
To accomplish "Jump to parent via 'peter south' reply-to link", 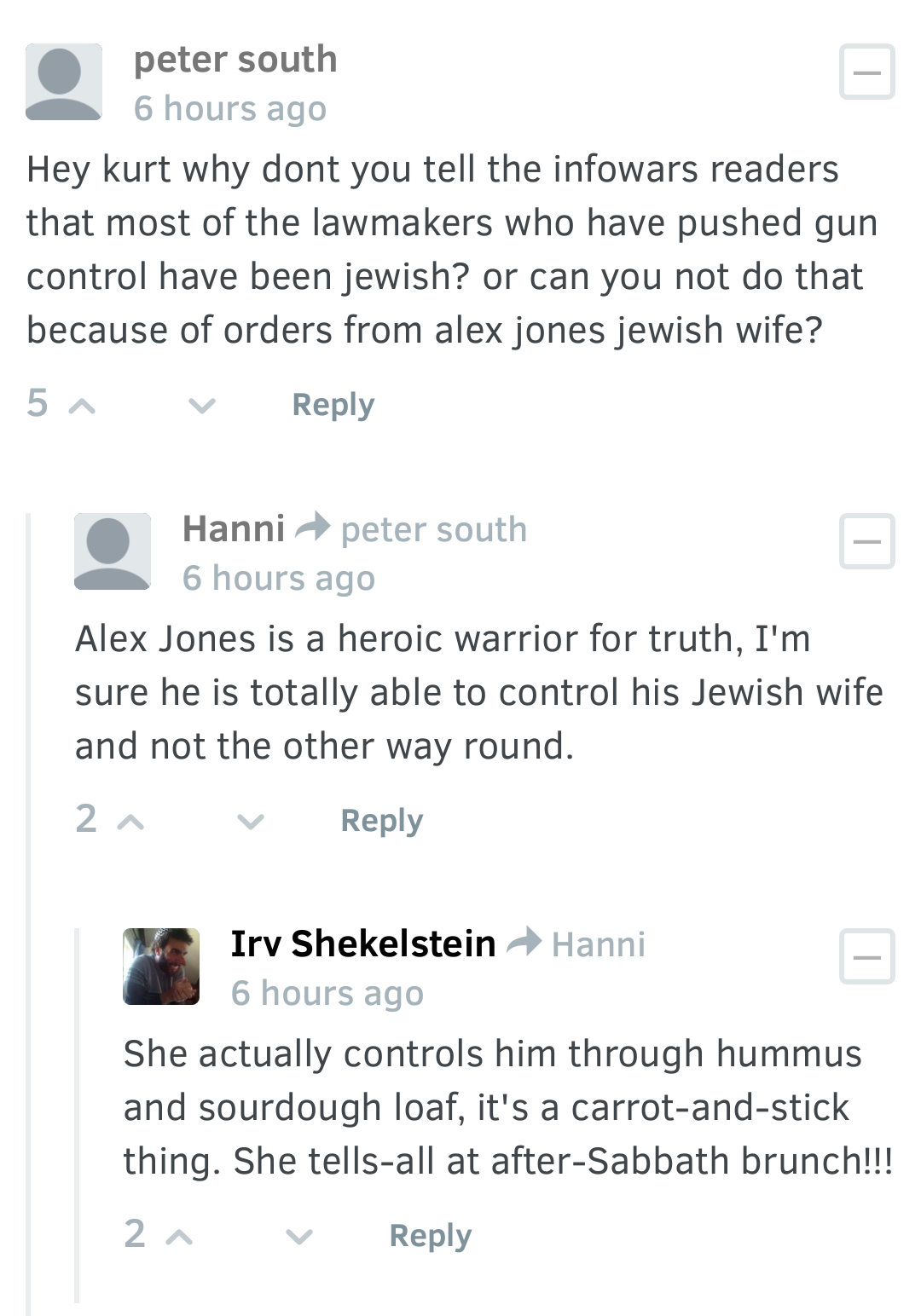I will [x=434, y=530].
